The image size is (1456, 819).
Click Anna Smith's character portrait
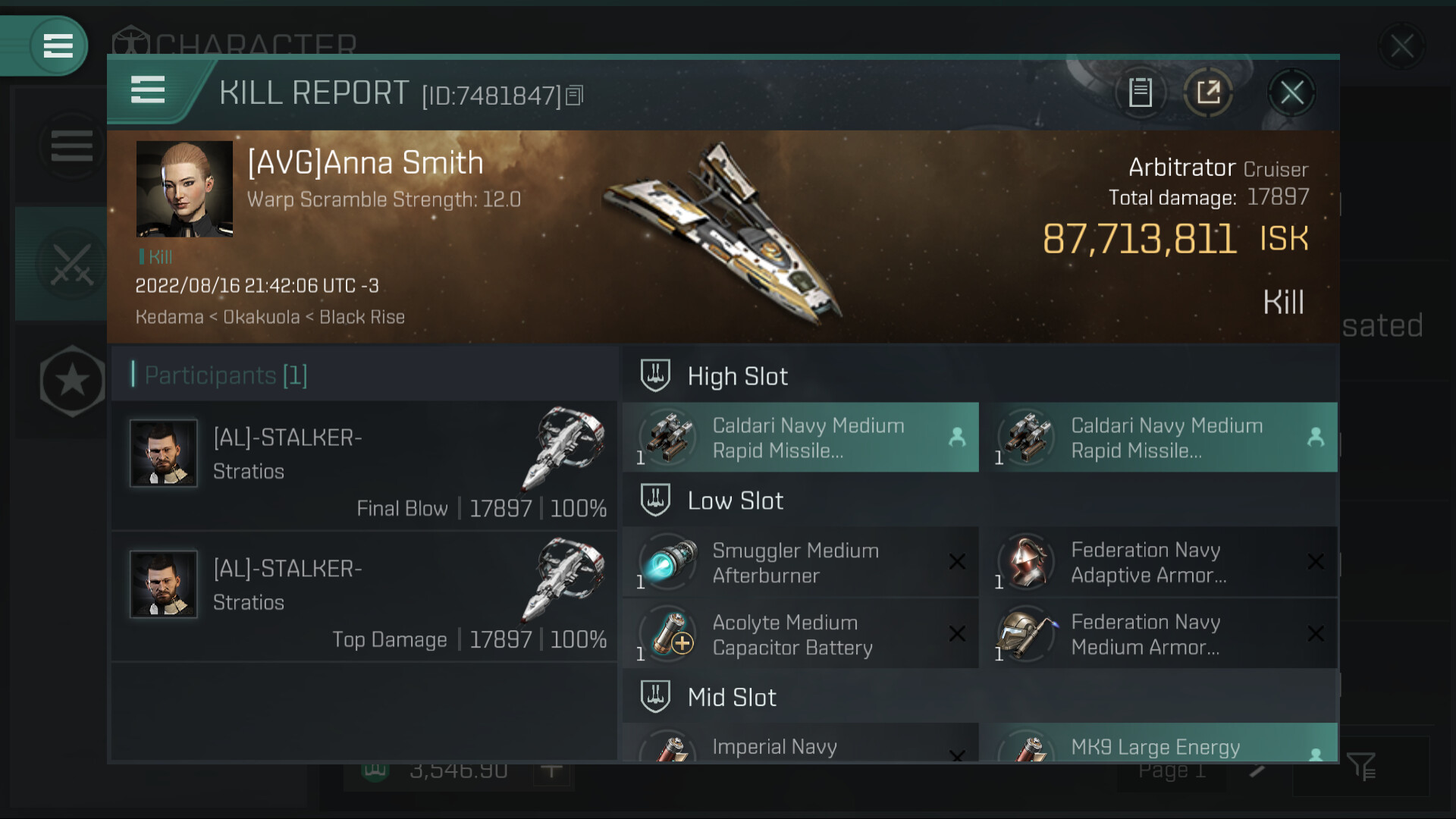pos(184,189)
